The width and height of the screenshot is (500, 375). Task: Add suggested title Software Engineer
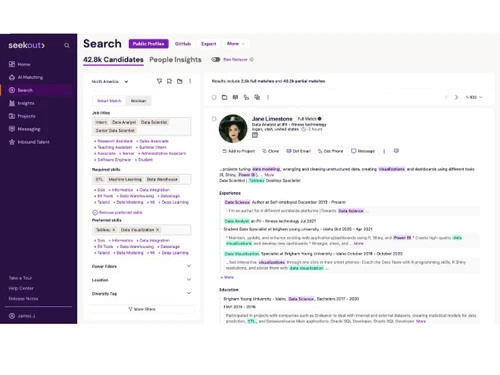[x=113, y=160]
